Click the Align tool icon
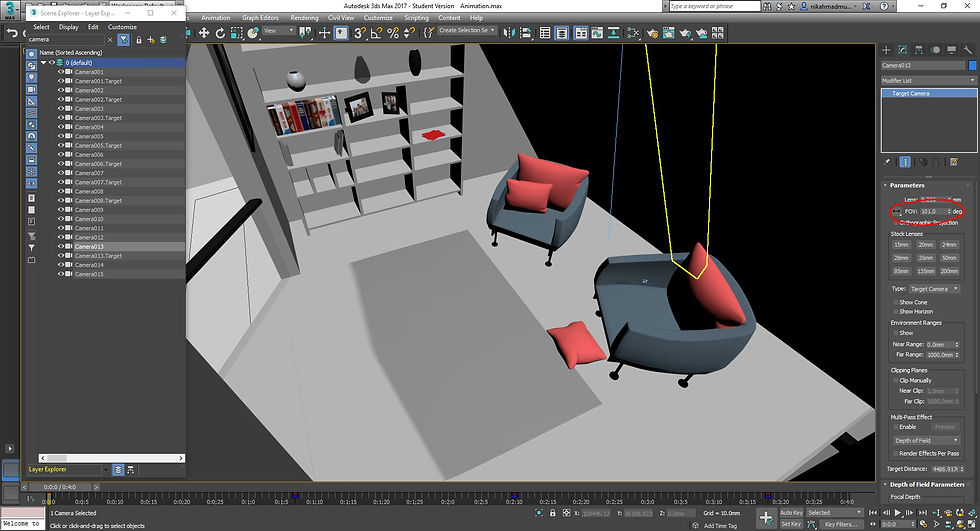The height and width of the screenshot is (531, 980). [526, 33]
